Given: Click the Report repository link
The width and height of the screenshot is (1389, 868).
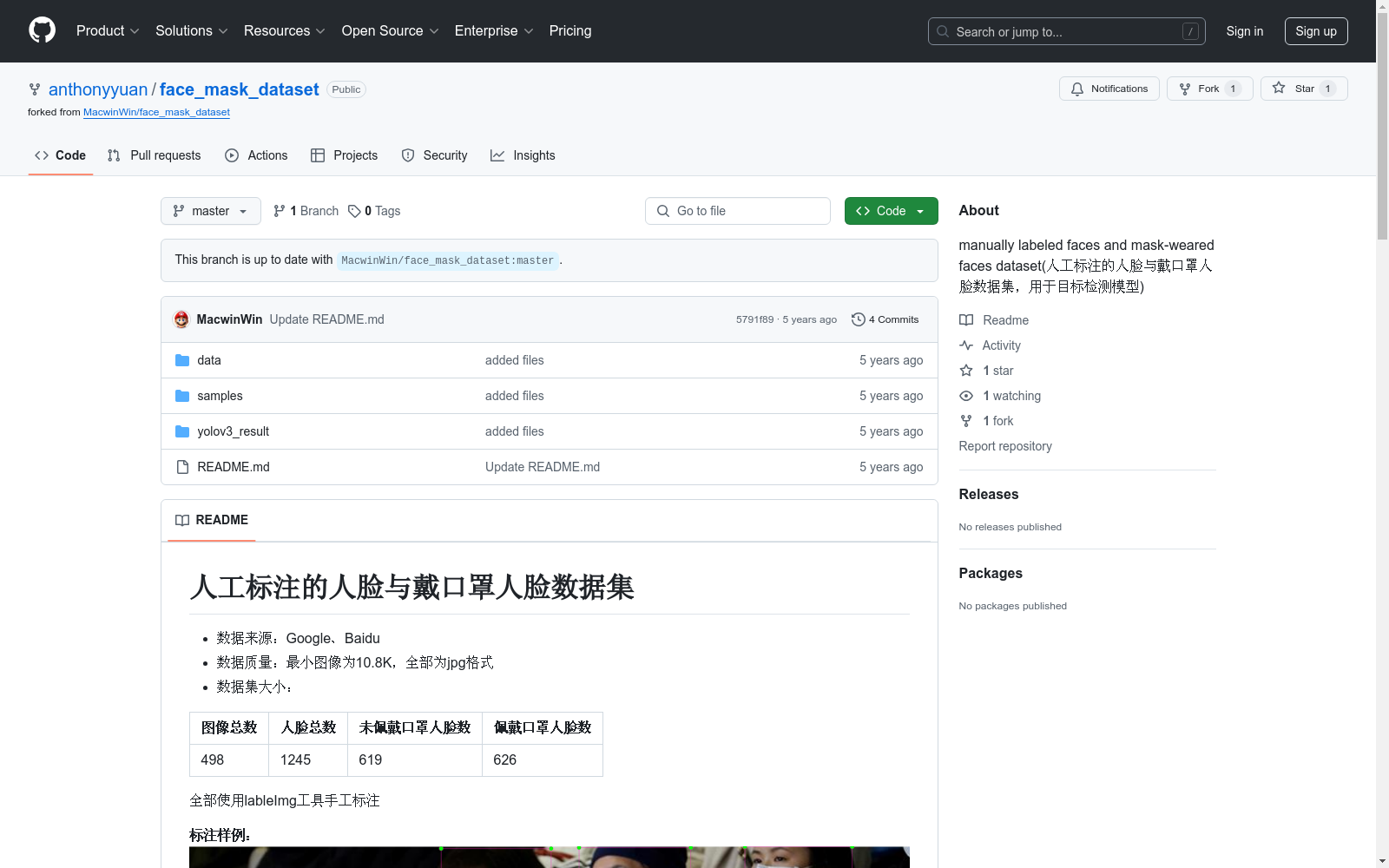Looking at the screenshot, I should (1005, 446).
